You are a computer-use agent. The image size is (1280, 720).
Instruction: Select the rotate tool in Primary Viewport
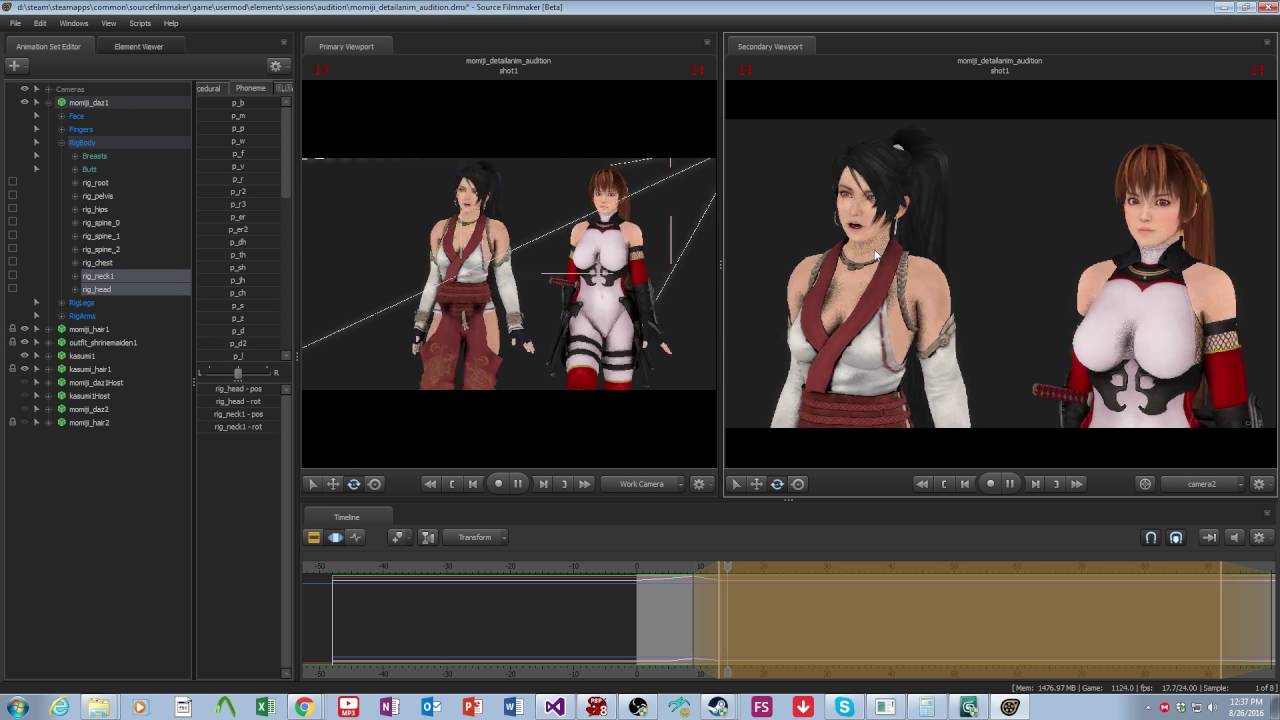(x=354, y=484)
